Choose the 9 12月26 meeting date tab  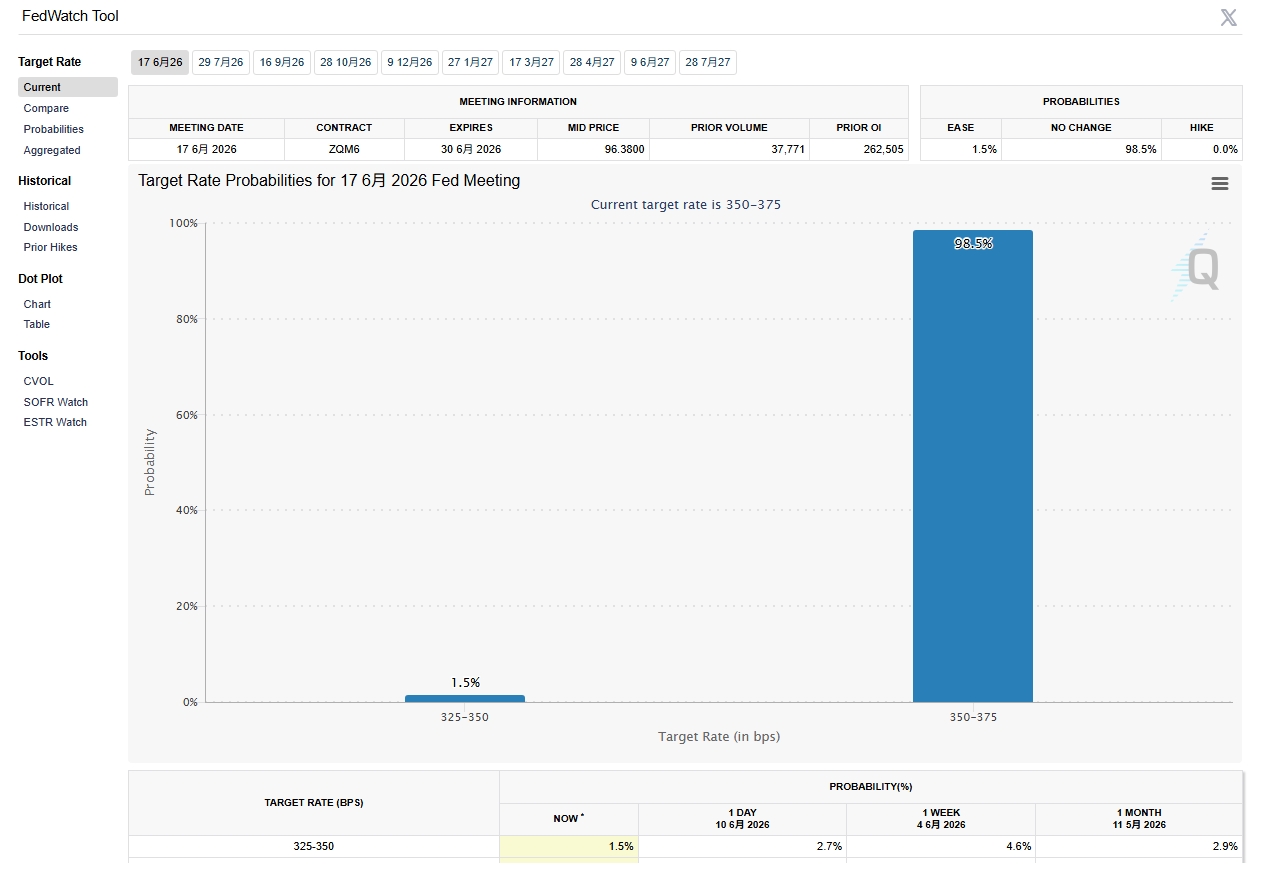[x=410, y=62]
